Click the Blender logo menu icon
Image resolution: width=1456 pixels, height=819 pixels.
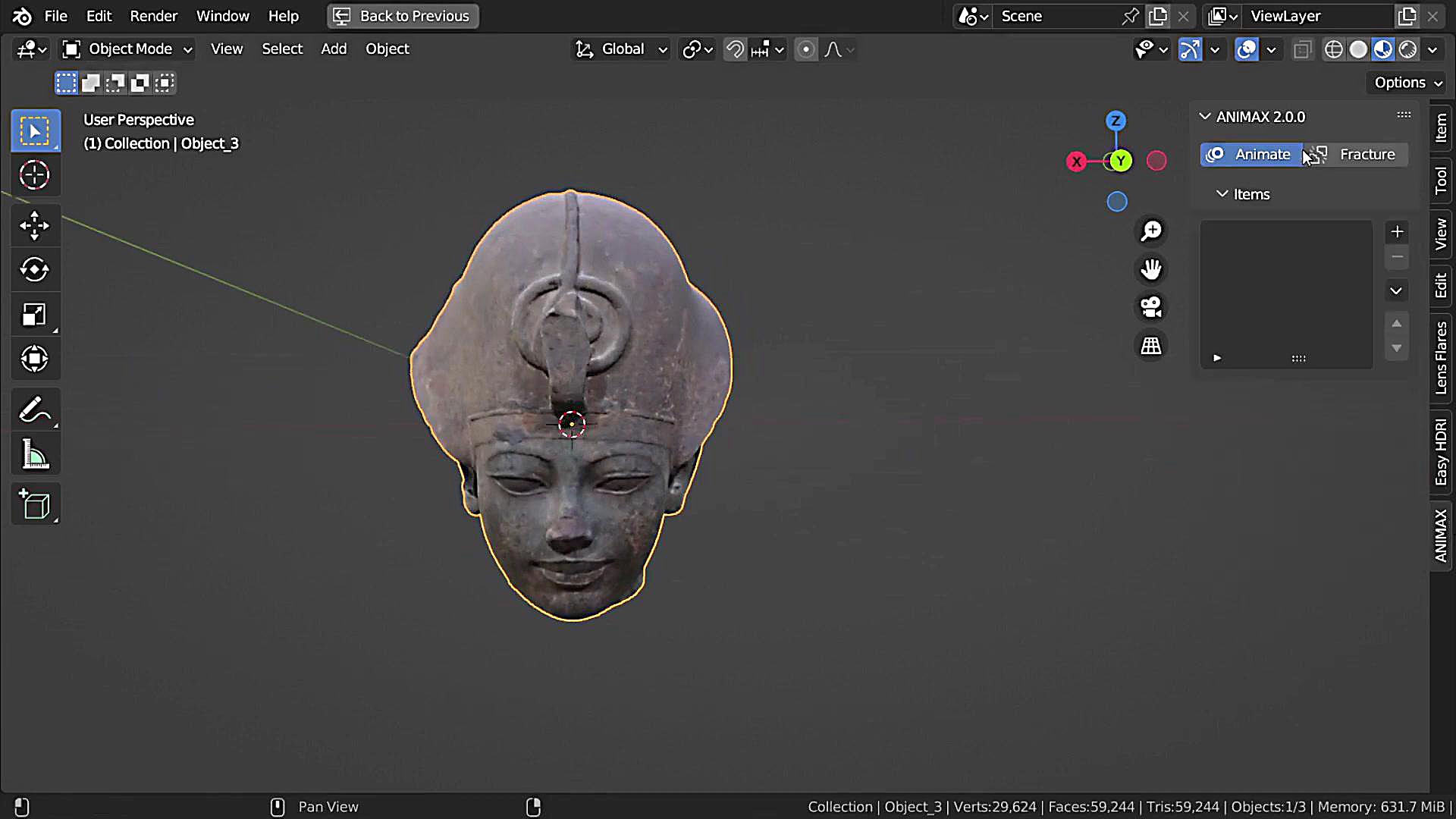pyautogui.click(x=22, y=16)
